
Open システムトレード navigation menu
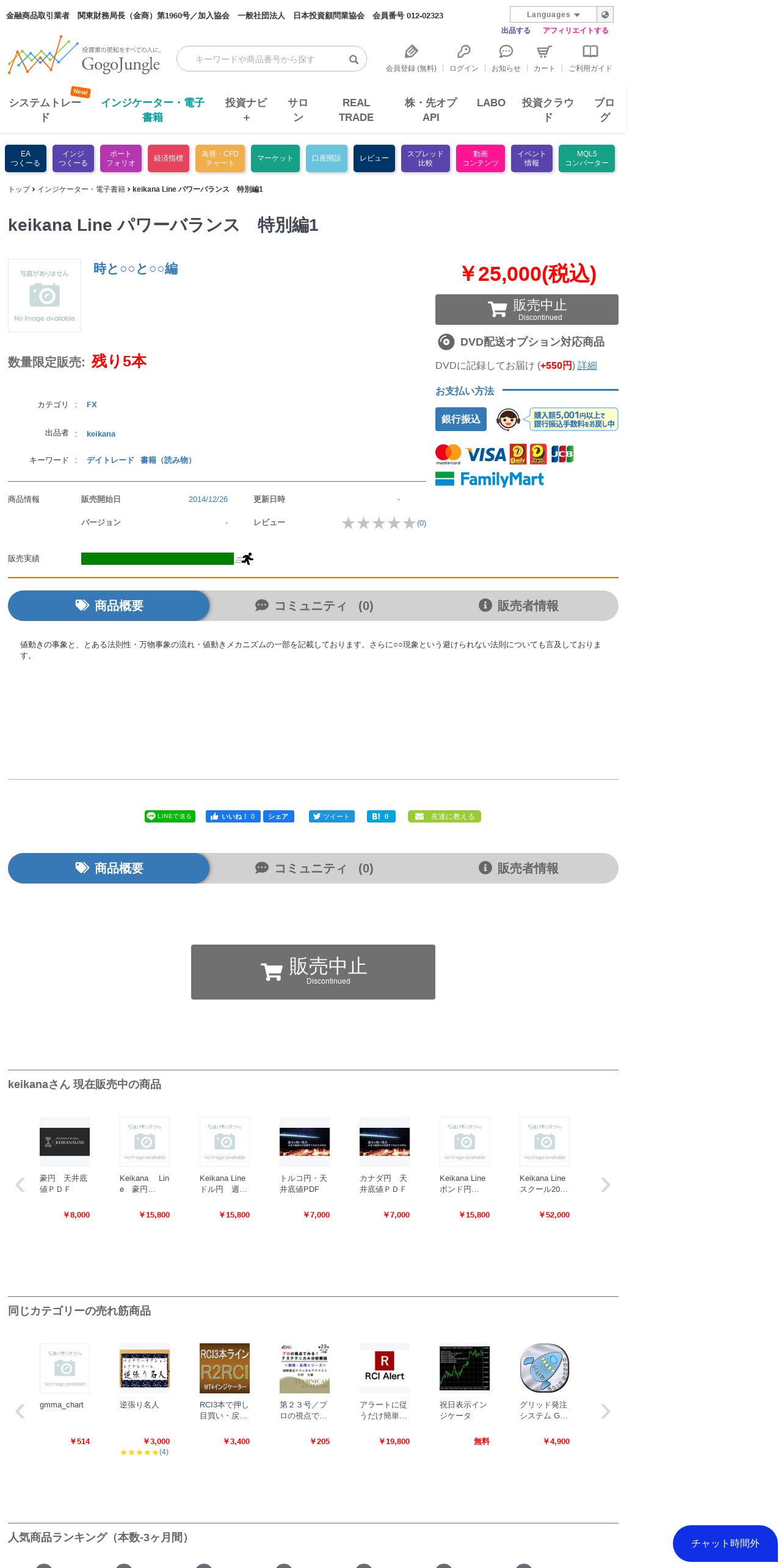(45, 110)
